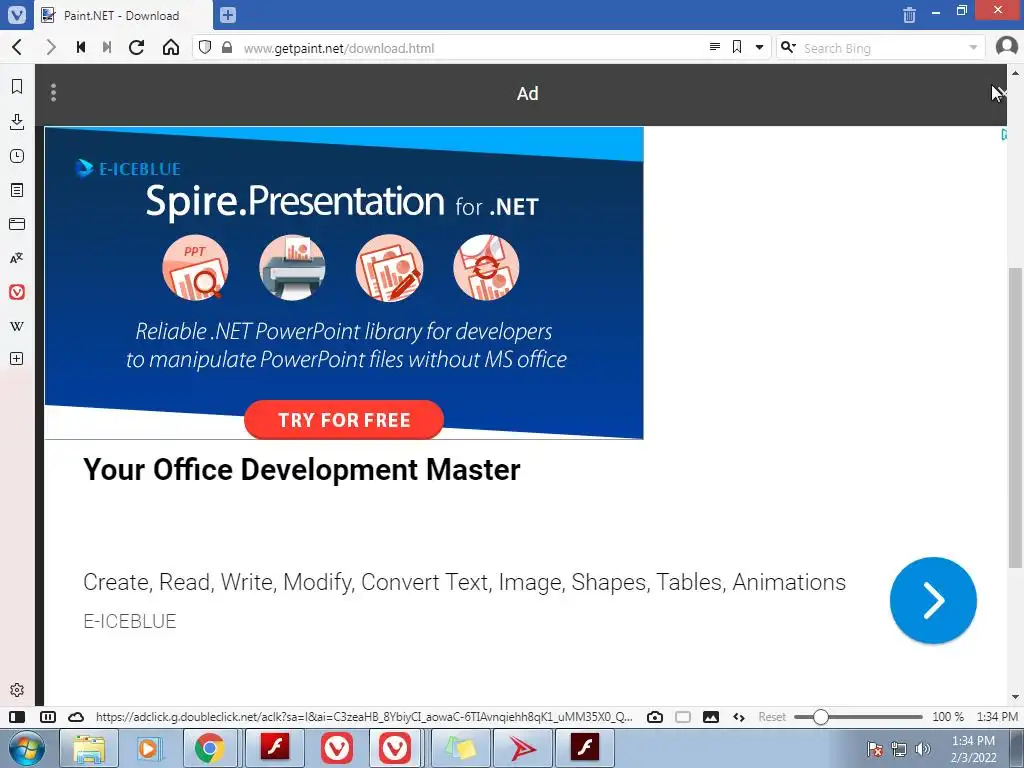
Task: Open Windows Media Player from taskbar
Action: coord(149,748)
